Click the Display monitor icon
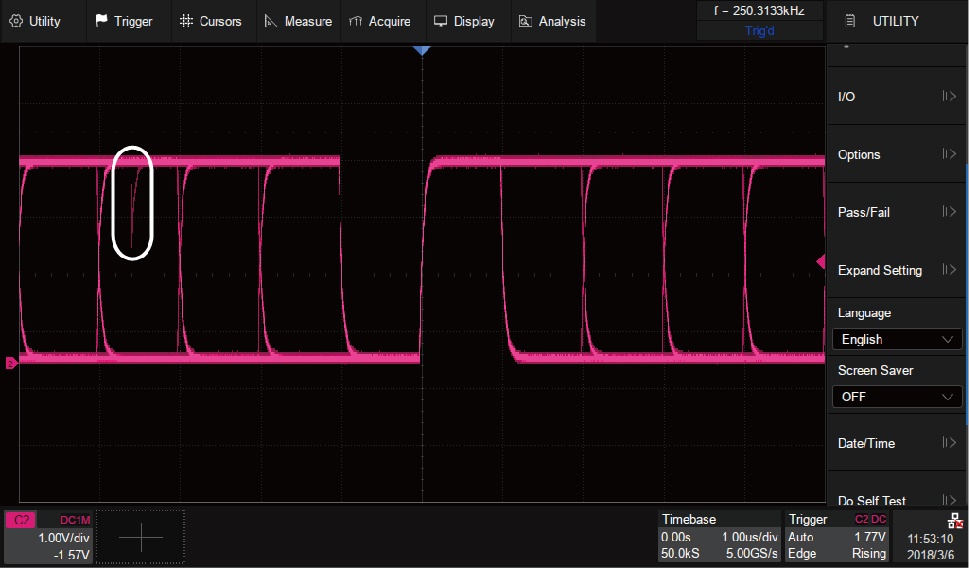Viewport: 969px width, 568px height. click(440, 21)
